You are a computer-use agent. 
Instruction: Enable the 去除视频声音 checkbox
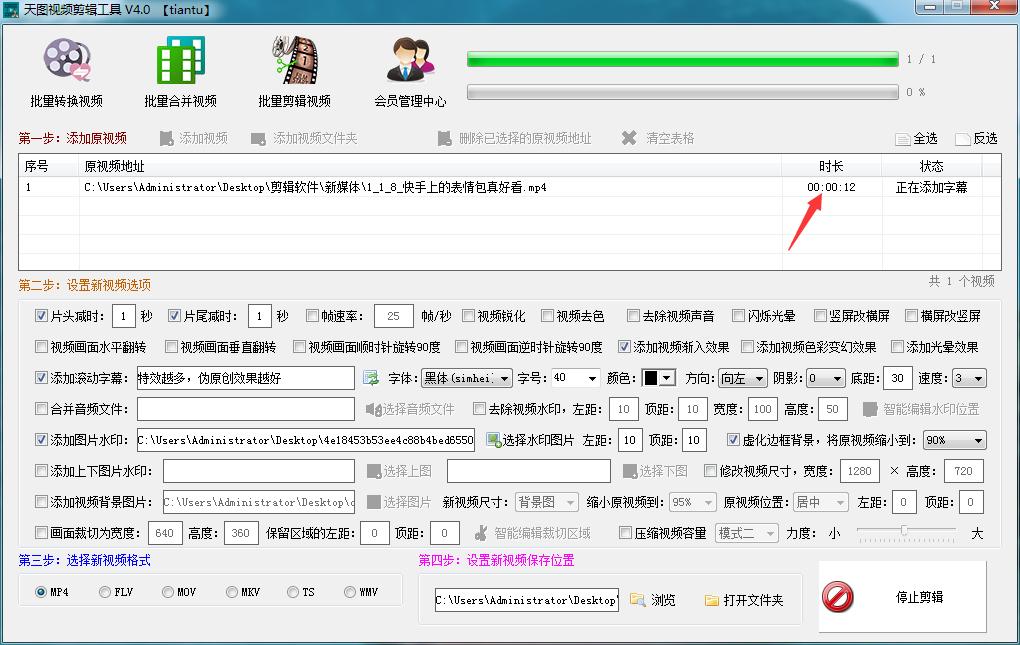click(x=634, y=316)
